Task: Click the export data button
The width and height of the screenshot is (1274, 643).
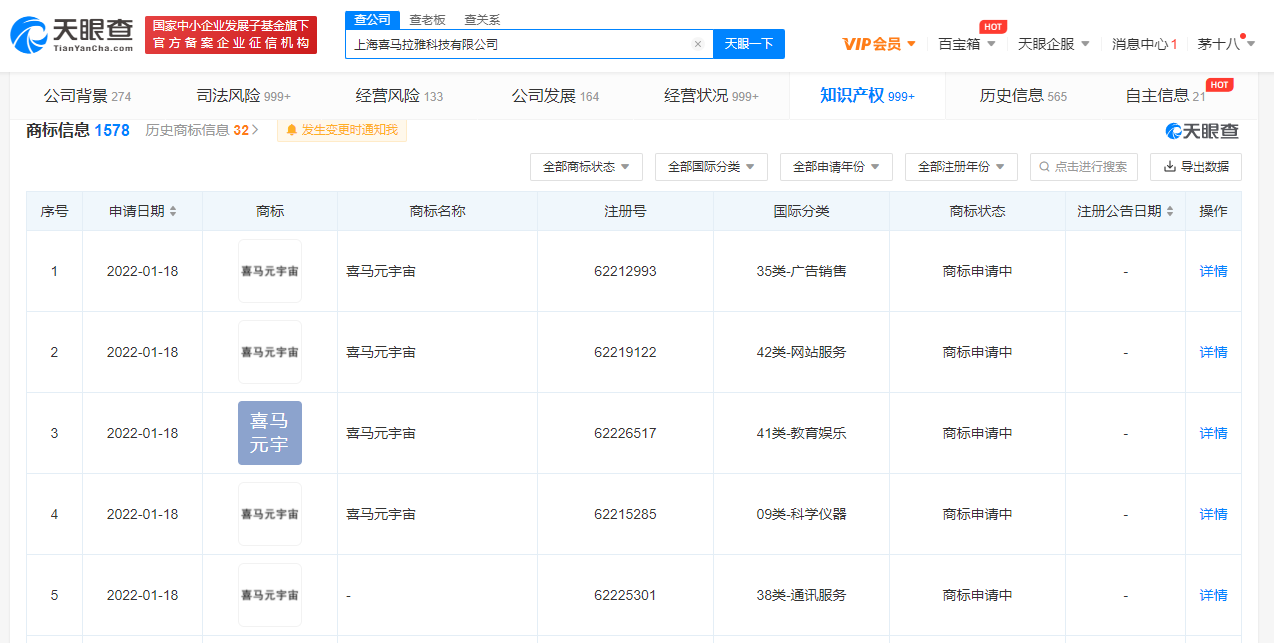Action: pyautogui.click(x=1195, y=167)
